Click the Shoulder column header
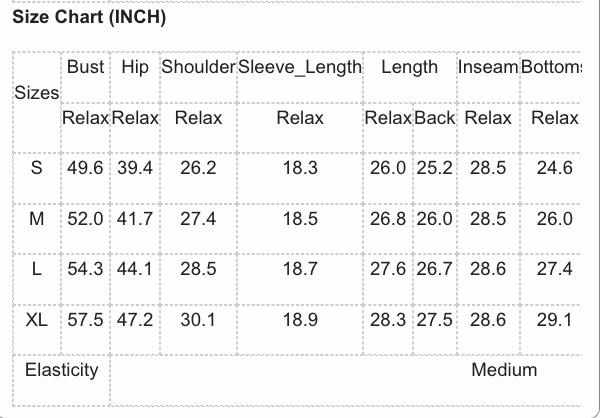Viewport: 604px width, 418px height. 198,67
